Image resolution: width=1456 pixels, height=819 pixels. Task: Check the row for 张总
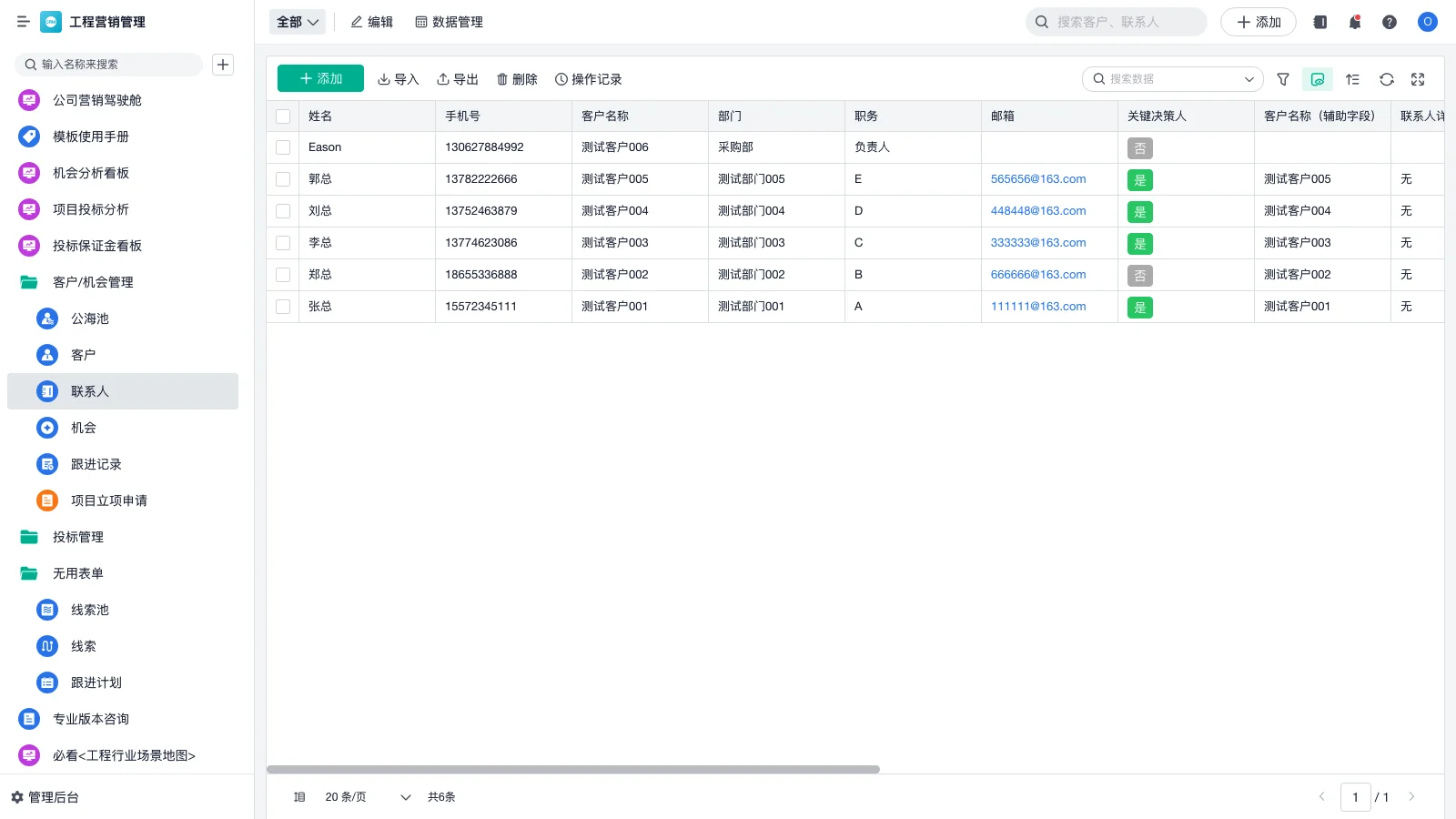click(x=283, y=307)
